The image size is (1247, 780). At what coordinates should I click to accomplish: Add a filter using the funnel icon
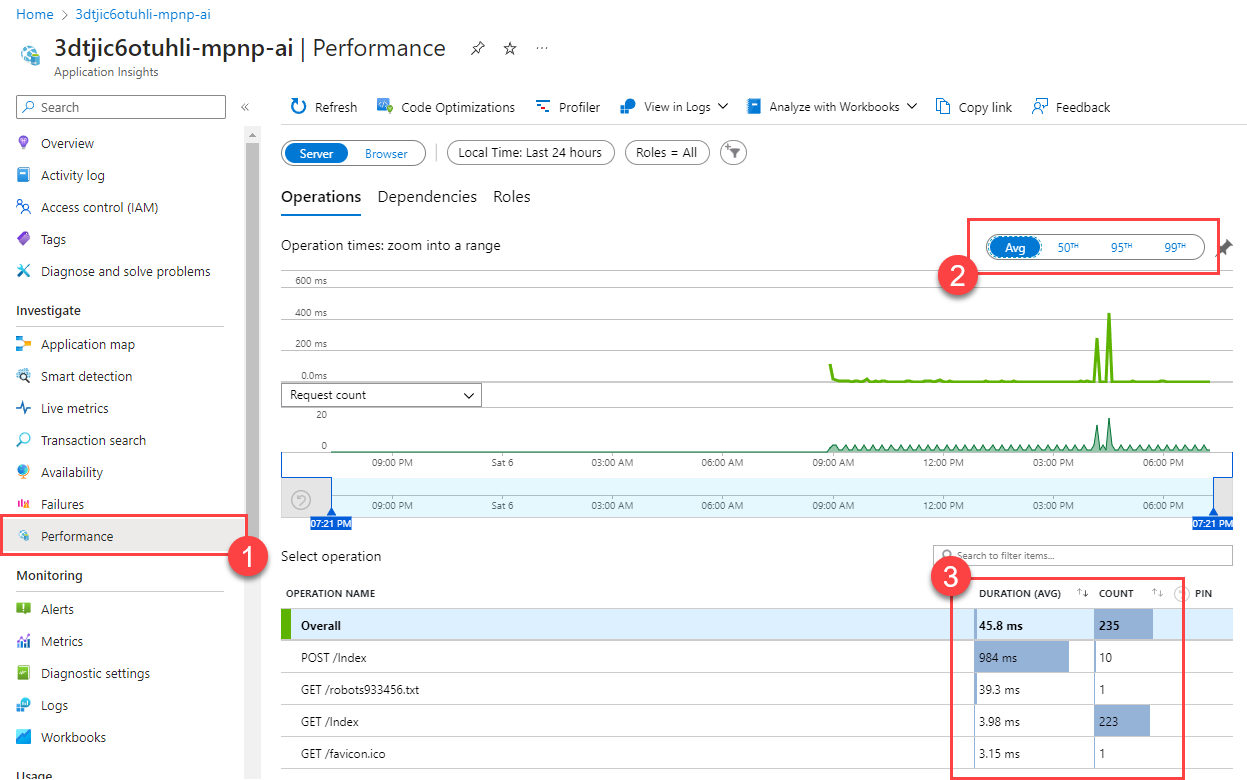tap(733, 153)
